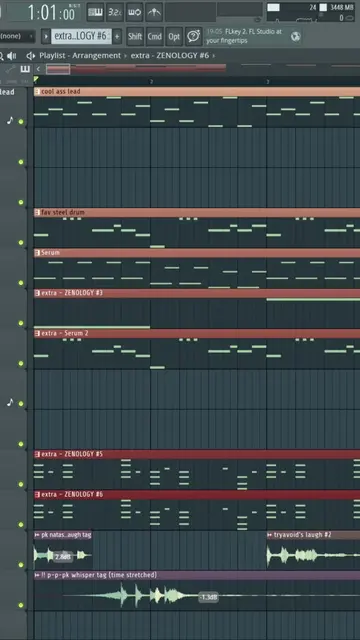Click the -1.3dB volume label on whisper tag clip
This screenshot has width=360, height=640.
(208, 598)
